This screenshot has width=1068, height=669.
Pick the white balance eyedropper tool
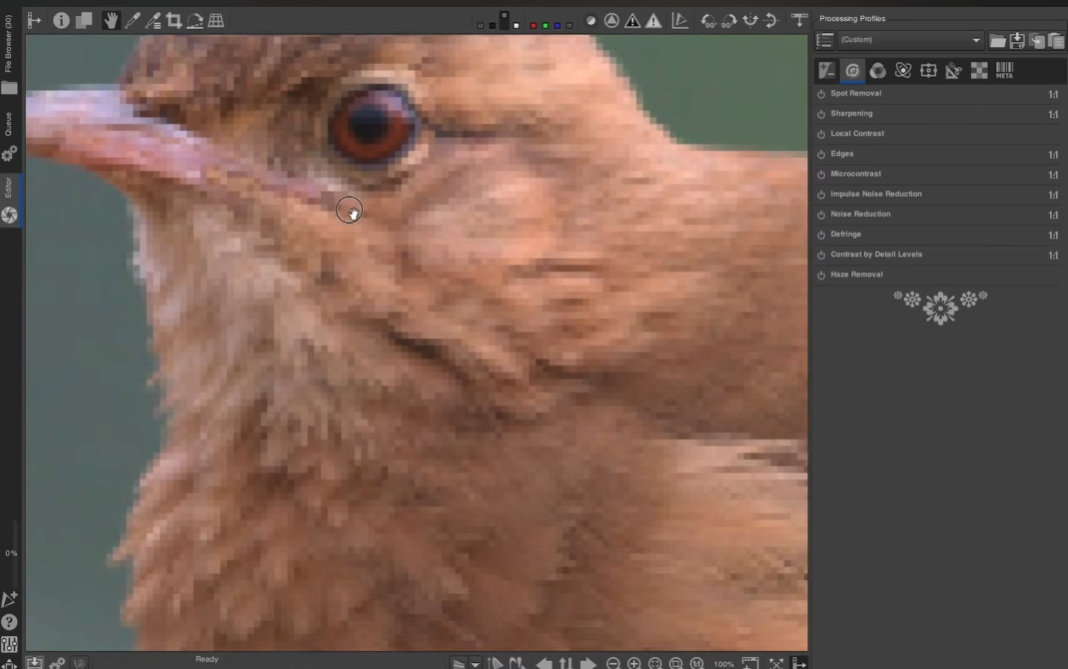coord(132,20)
